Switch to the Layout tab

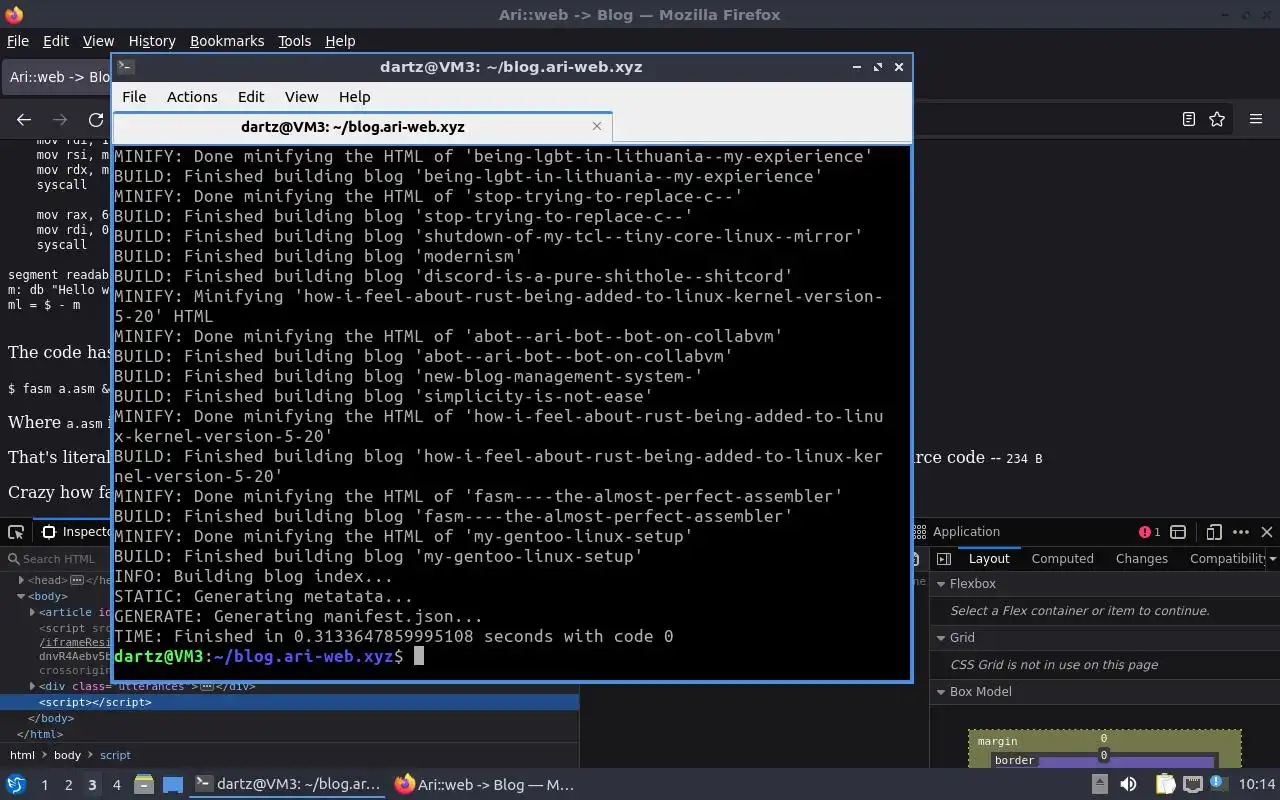click(x=988, y=559)
